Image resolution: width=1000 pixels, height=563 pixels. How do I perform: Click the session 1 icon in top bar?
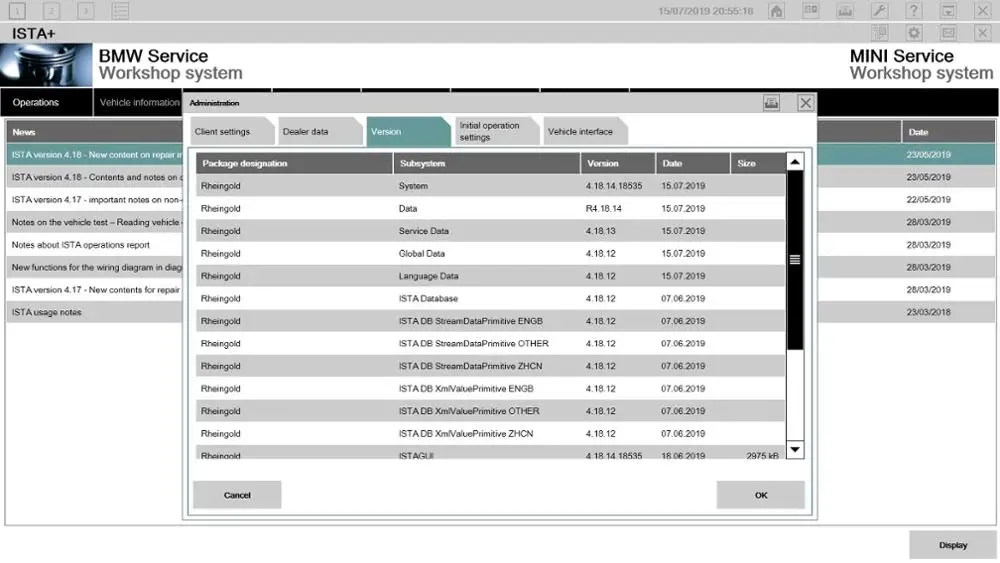coord(17,10)
